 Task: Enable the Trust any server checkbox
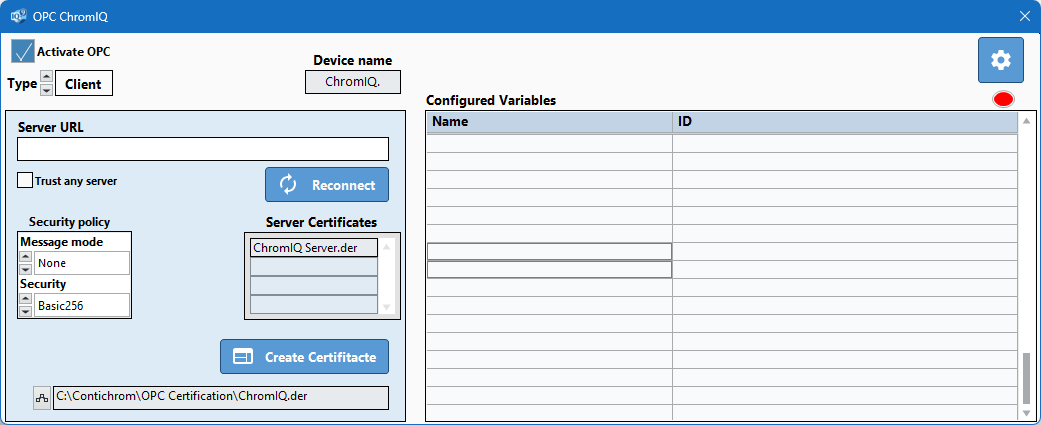(25, 180)
